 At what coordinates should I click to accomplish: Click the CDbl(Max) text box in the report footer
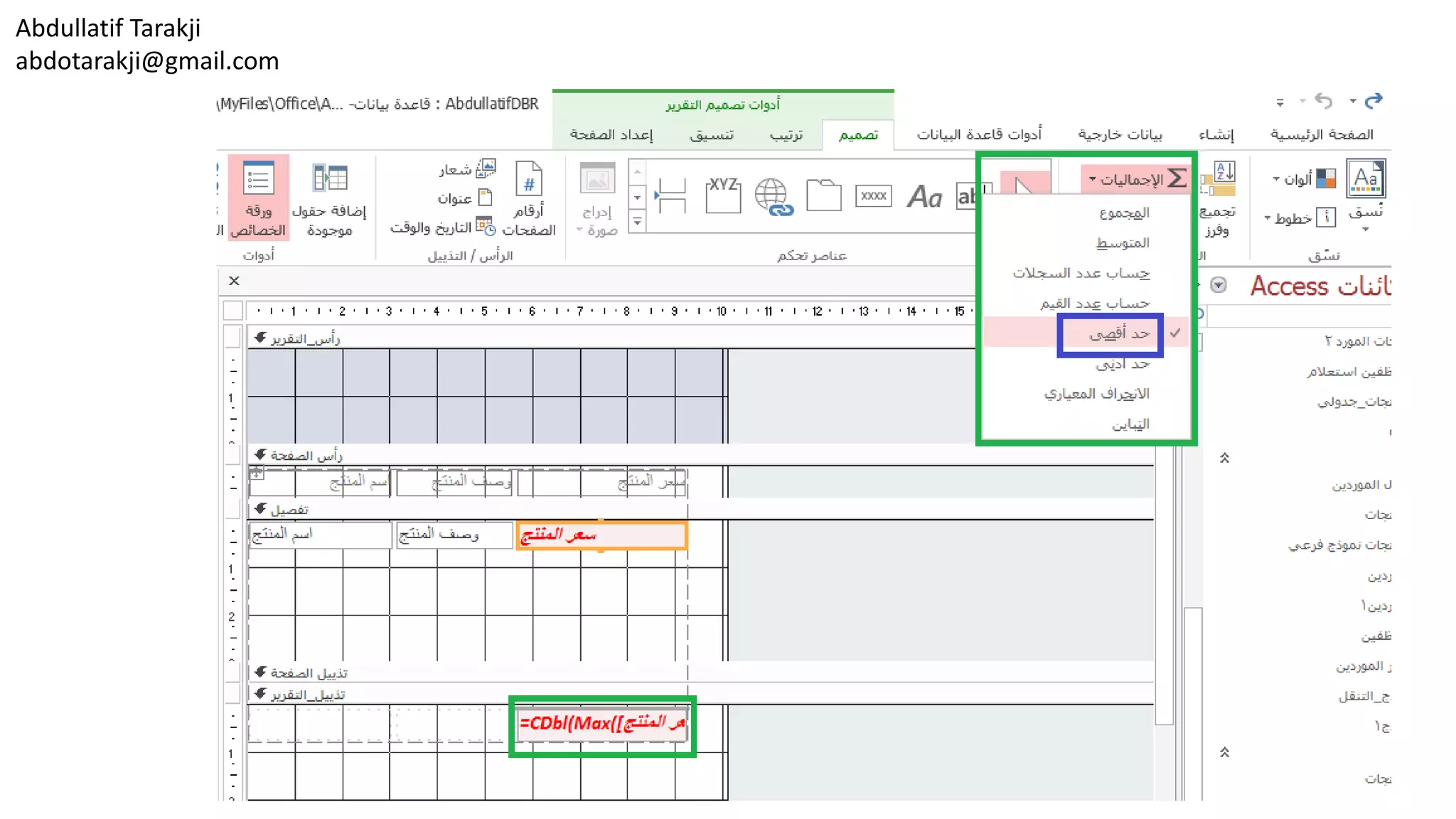(602, 724)
